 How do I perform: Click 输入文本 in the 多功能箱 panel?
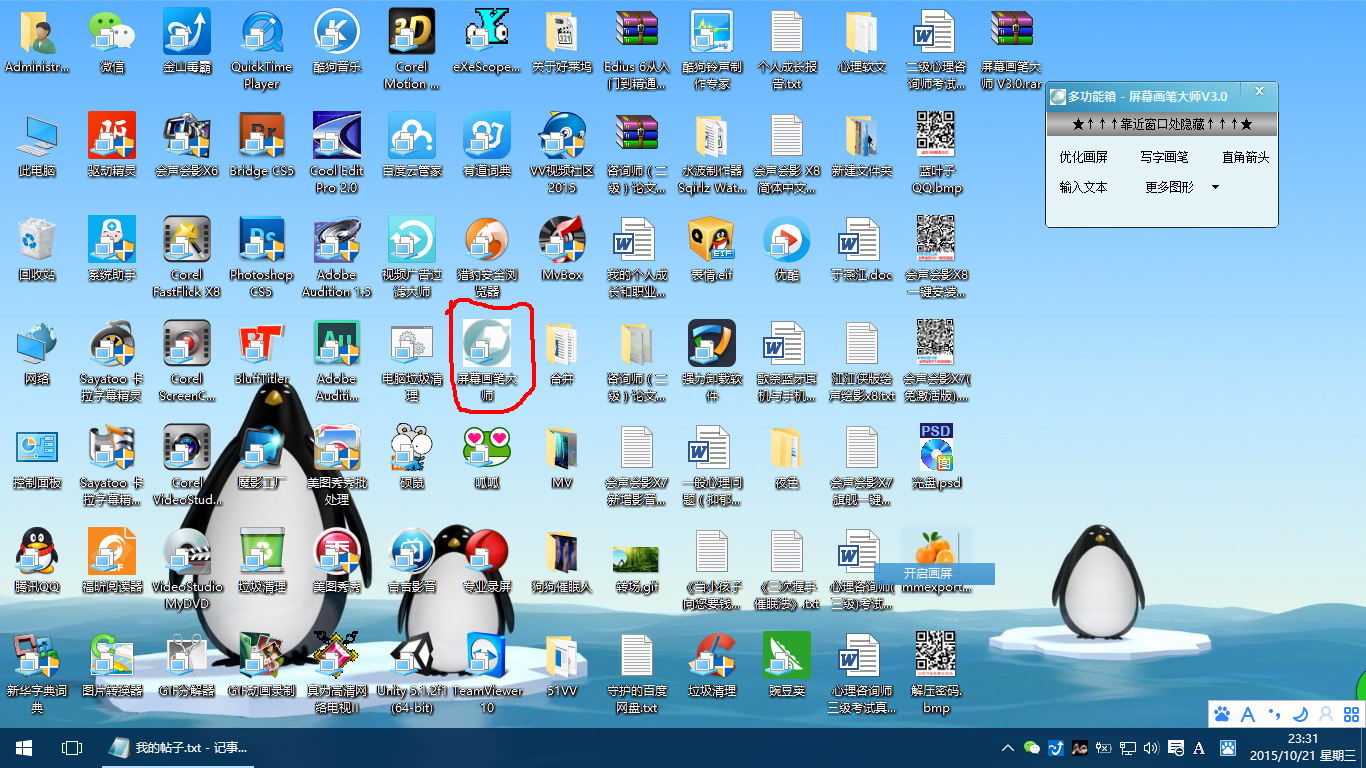pos(1084,187)
